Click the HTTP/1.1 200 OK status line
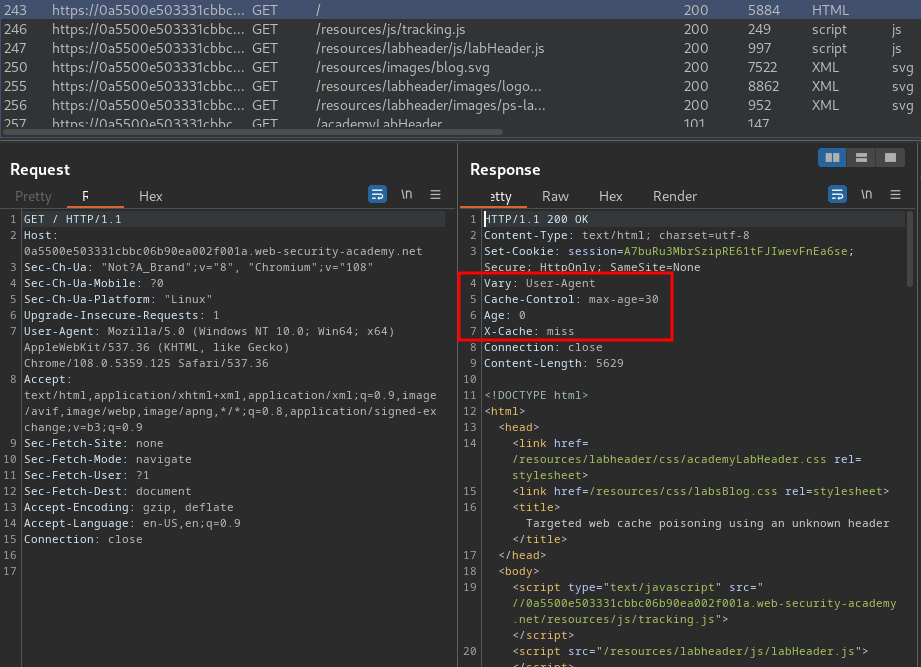The image size is (921, 667). point(536,219)
